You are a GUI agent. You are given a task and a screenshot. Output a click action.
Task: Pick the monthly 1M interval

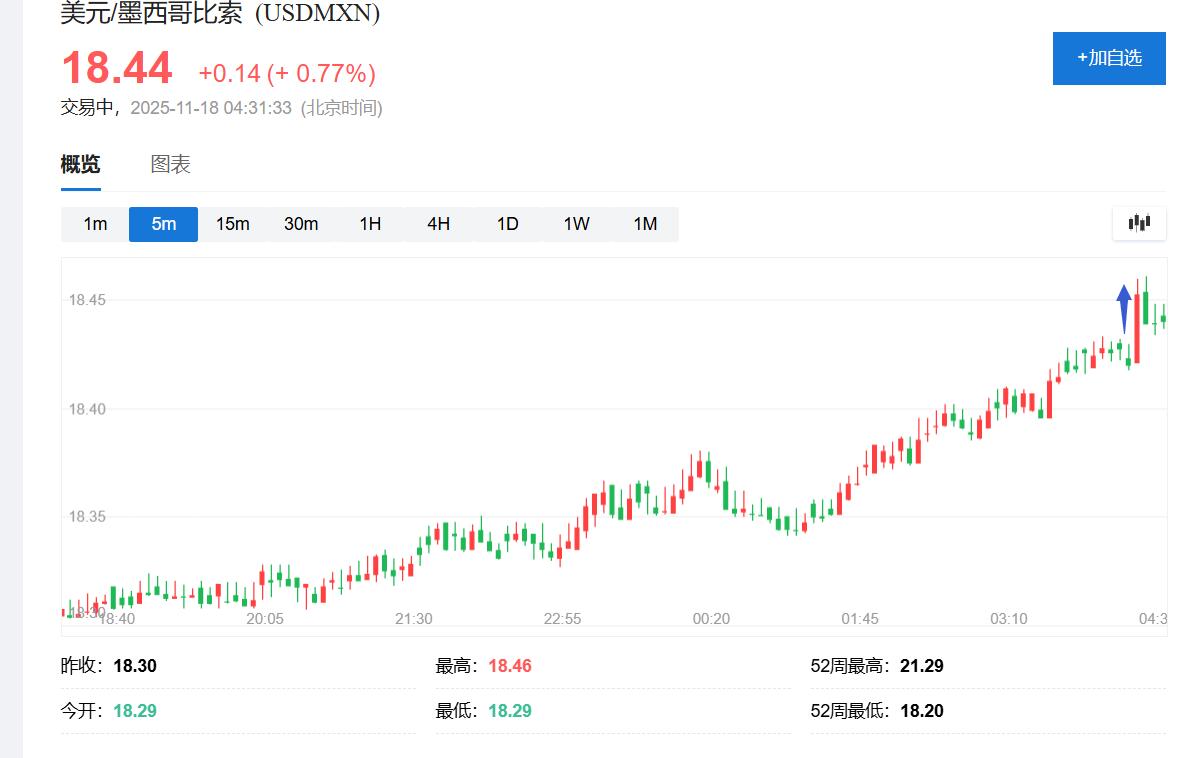(645, 224)
